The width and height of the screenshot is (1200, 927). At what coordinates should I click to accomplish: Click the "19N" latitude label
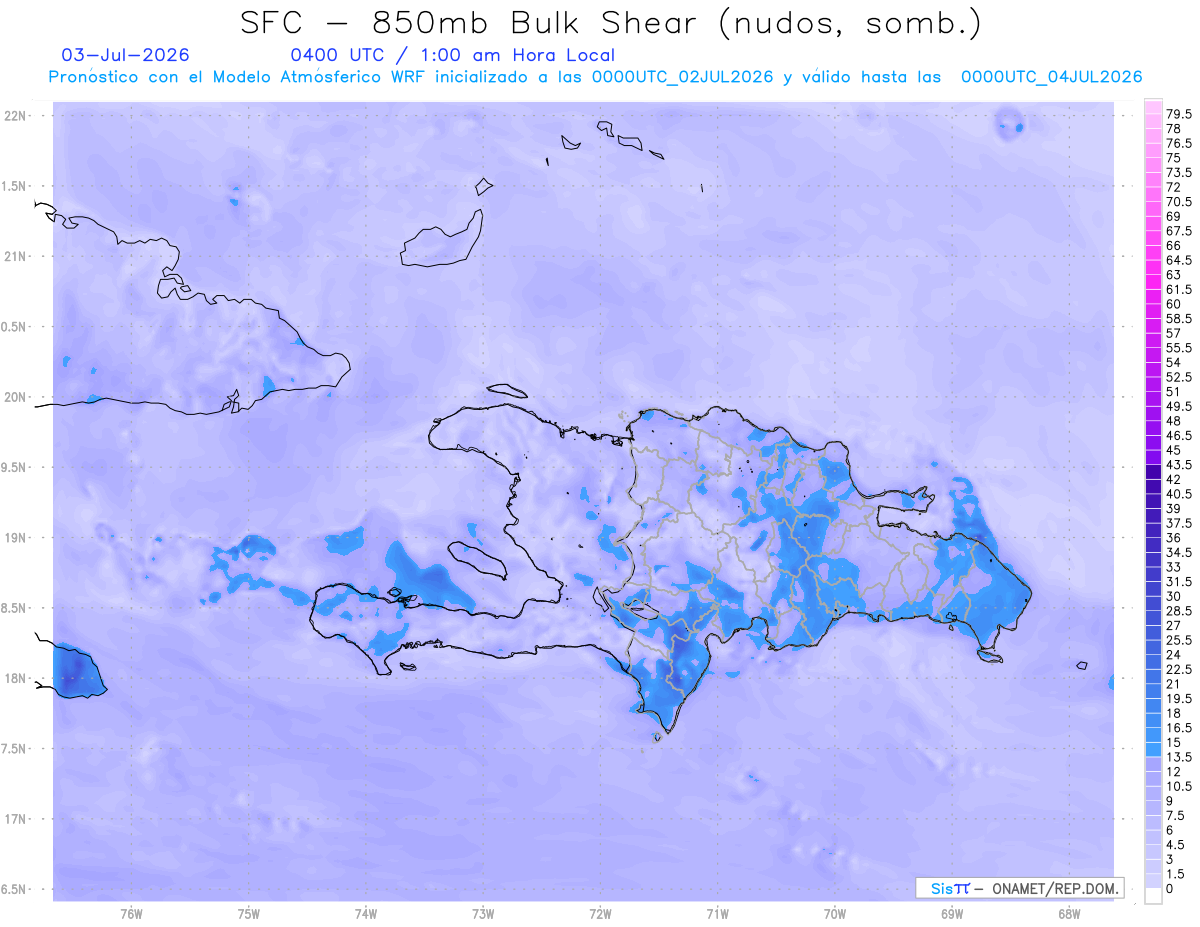click(16, 538)
